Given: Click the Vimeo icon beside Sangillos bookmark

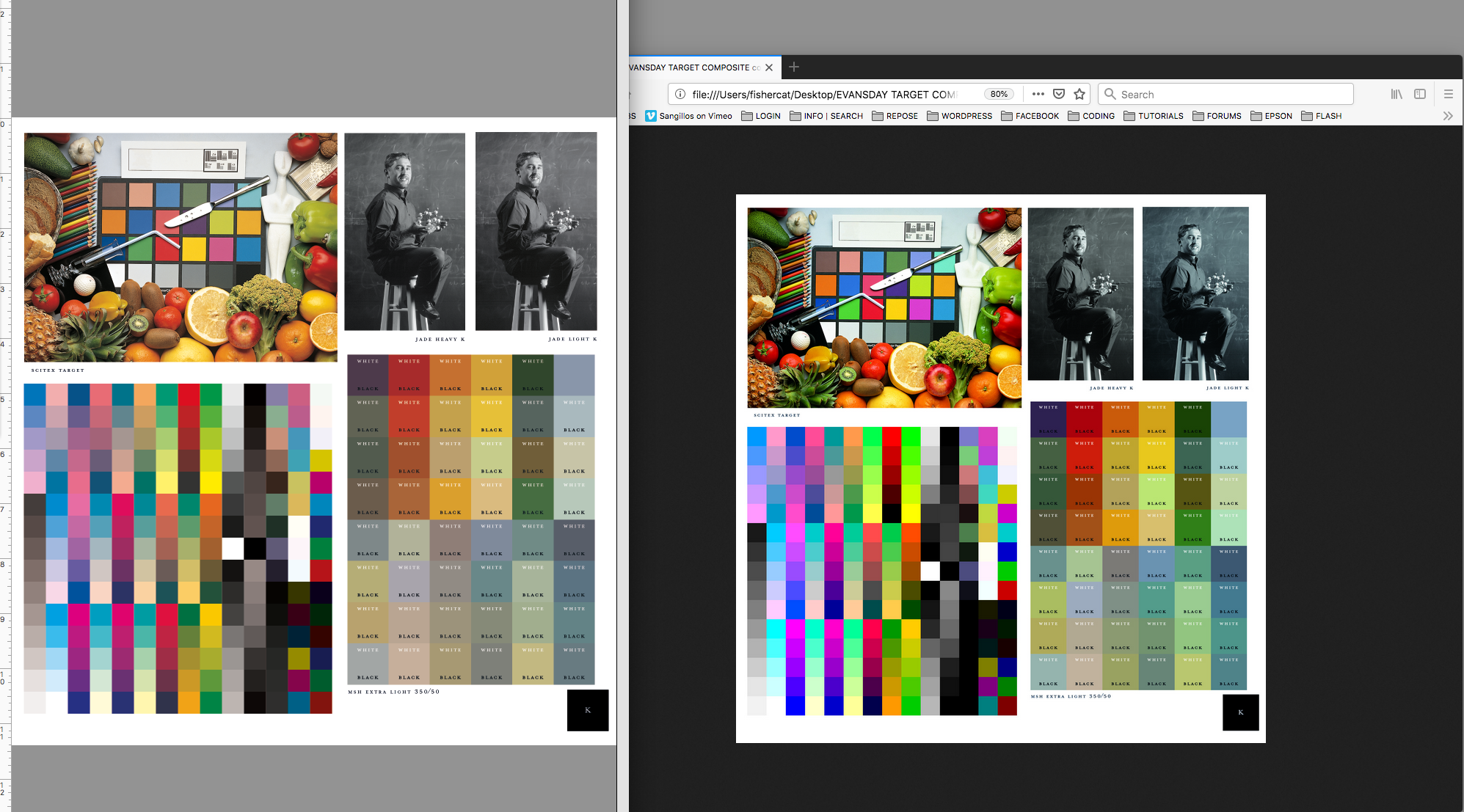Looking at the screenshot, I should 652,116.
